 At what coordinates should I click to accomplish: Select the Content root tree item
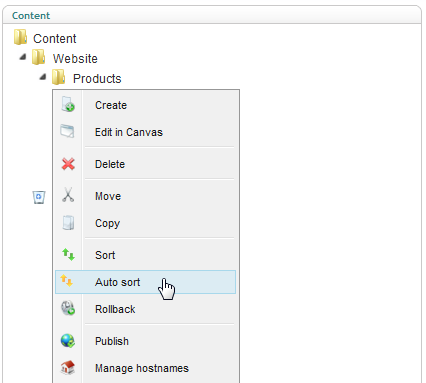tap(55, 38)
